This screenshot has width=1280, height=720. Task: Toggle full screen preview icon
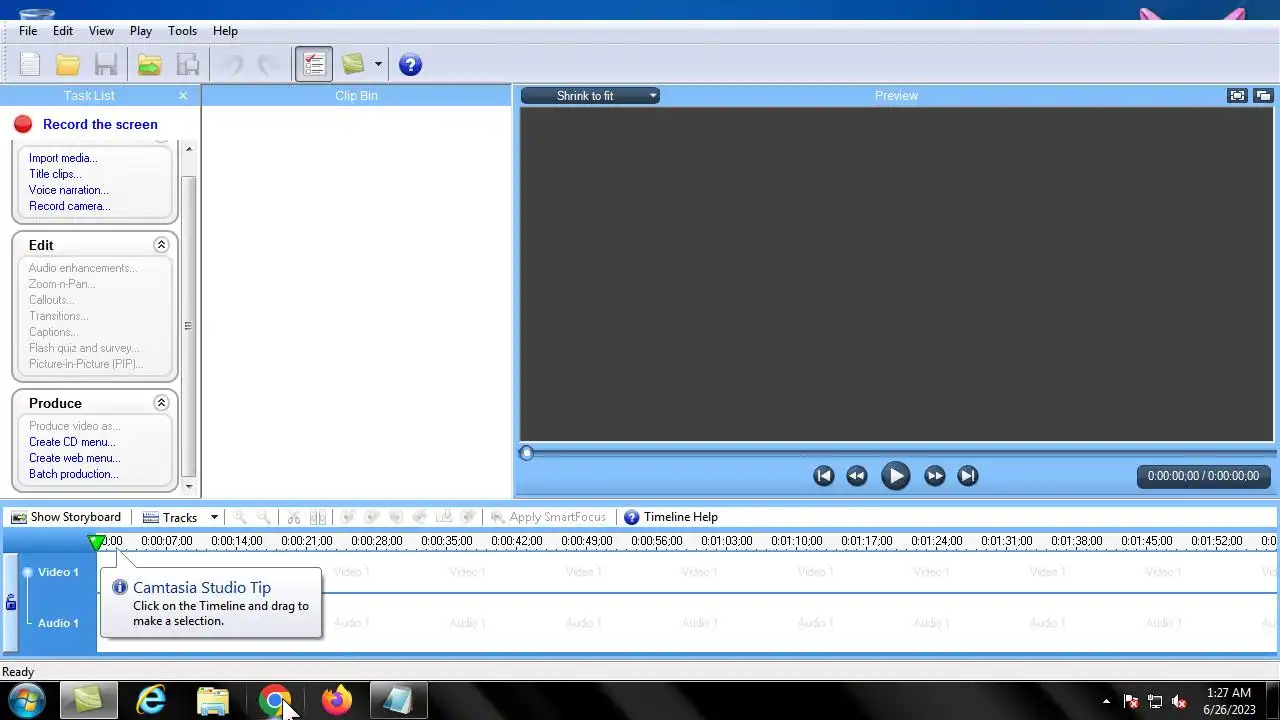click(x=1238, y=96)
